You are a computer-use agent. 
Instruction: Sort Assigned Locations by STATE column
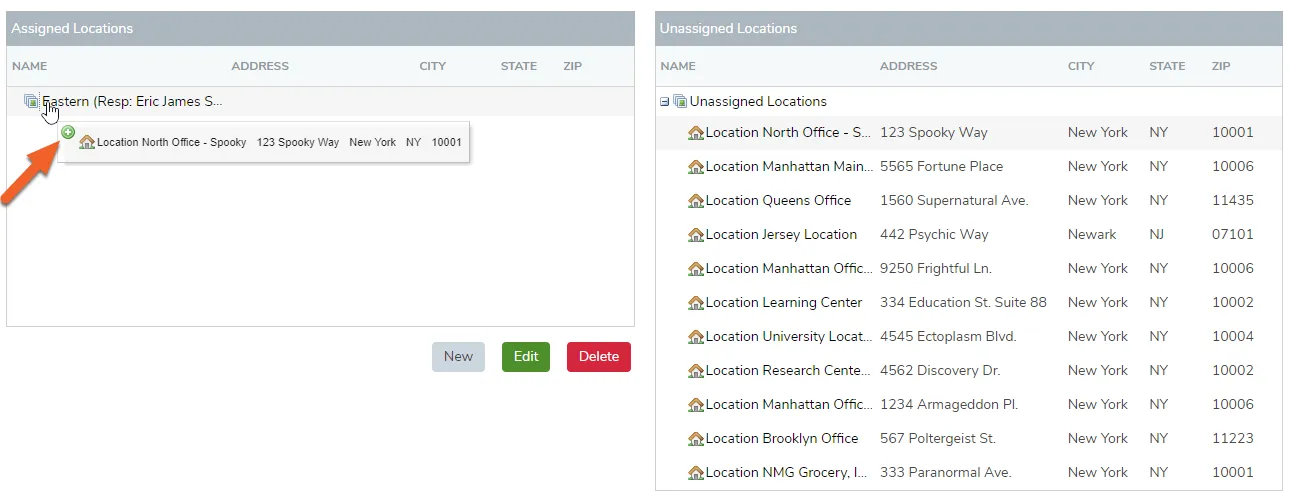(519, 66)
